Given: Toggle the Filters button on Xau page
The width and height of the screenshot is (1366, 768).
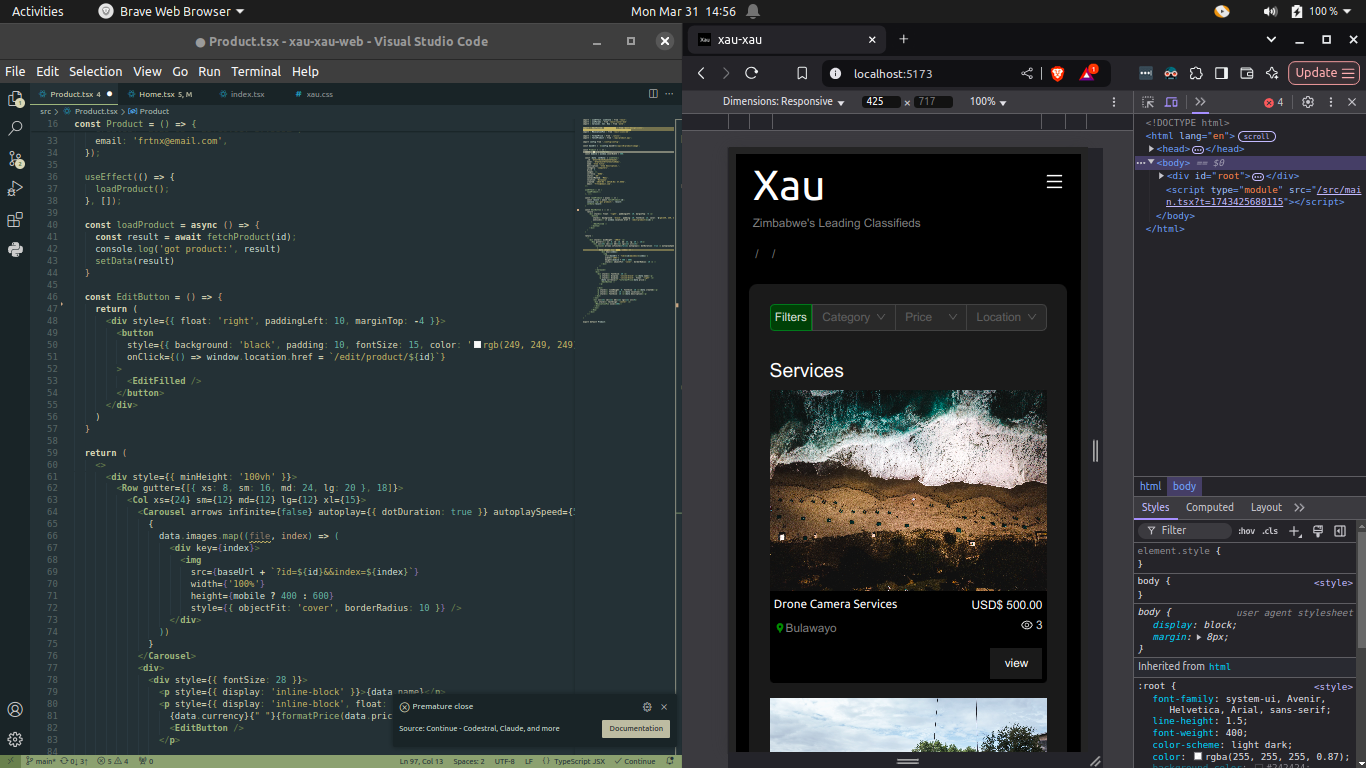Looking at the screenshot, I should click(x=790, y=317).
